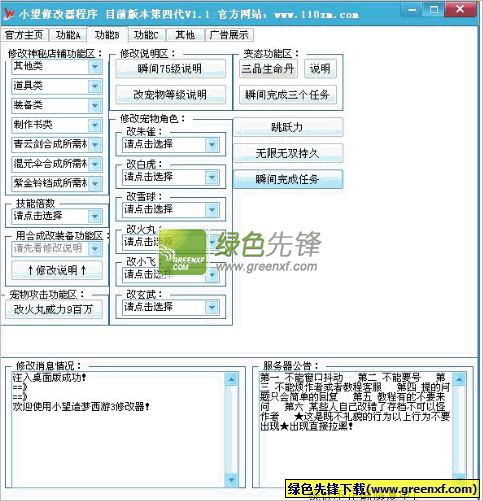Click the red app logo in title bar
The height and width of the screenshot is (501, 483).
point(10,14)
